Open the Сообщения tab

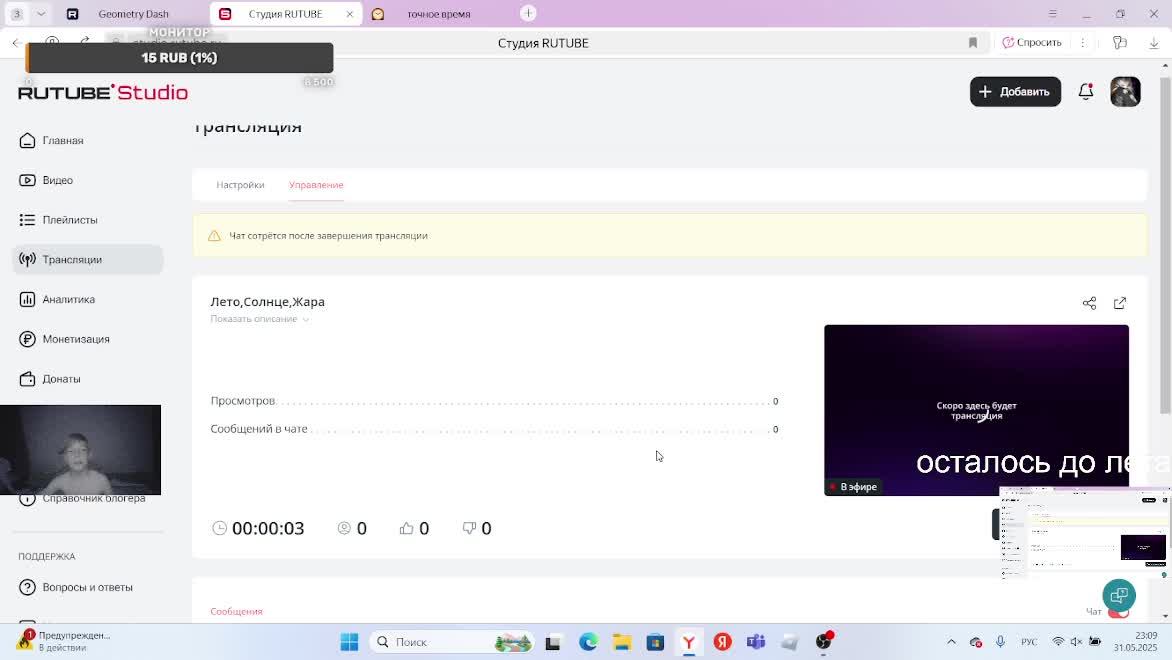tap(236, 611)
